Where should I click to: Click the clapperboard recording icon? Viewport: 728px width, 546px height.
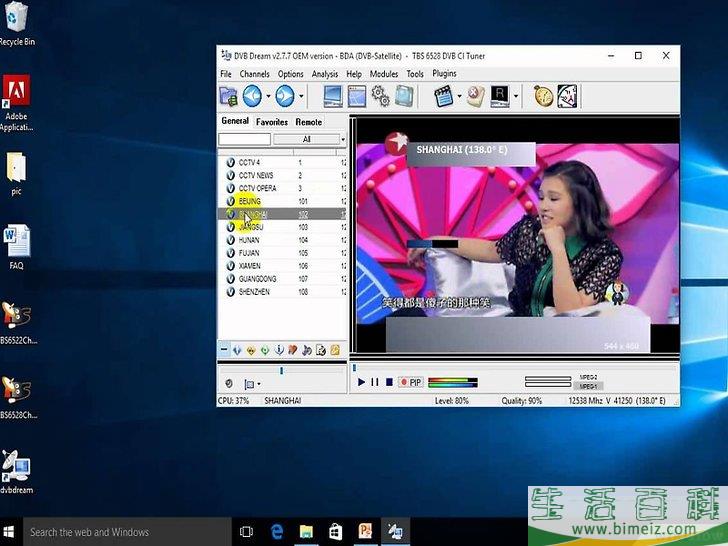point(444,96)
